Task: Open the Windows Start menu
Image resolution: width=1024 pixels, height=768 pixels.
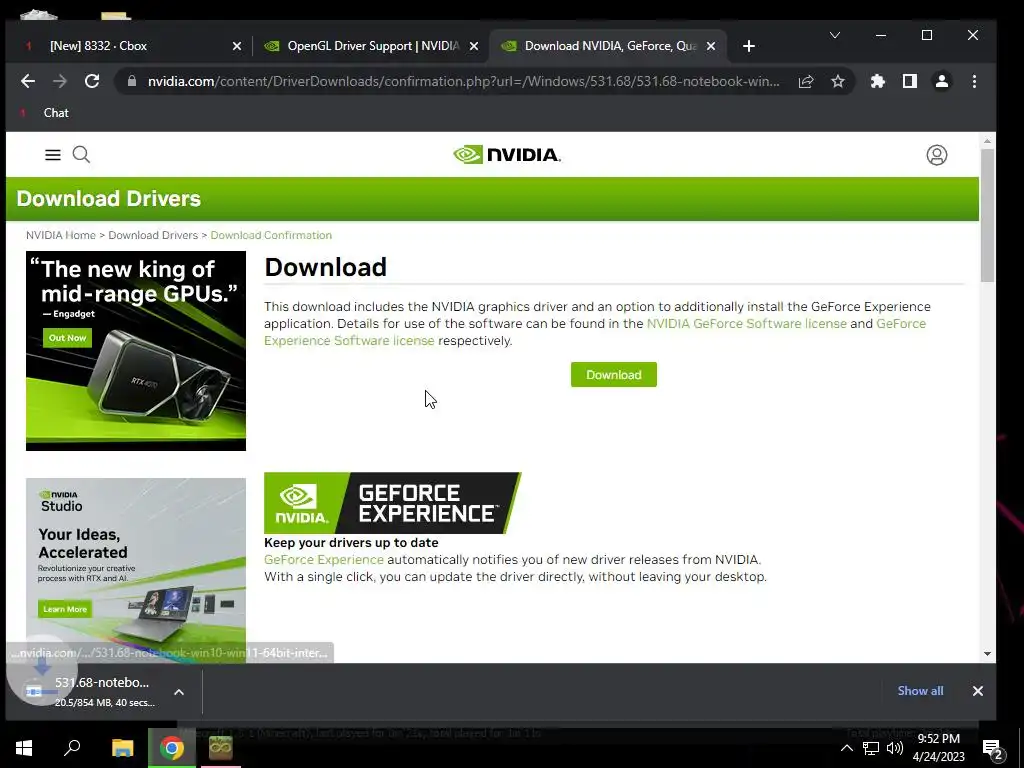Action: [x=24, y=748]
